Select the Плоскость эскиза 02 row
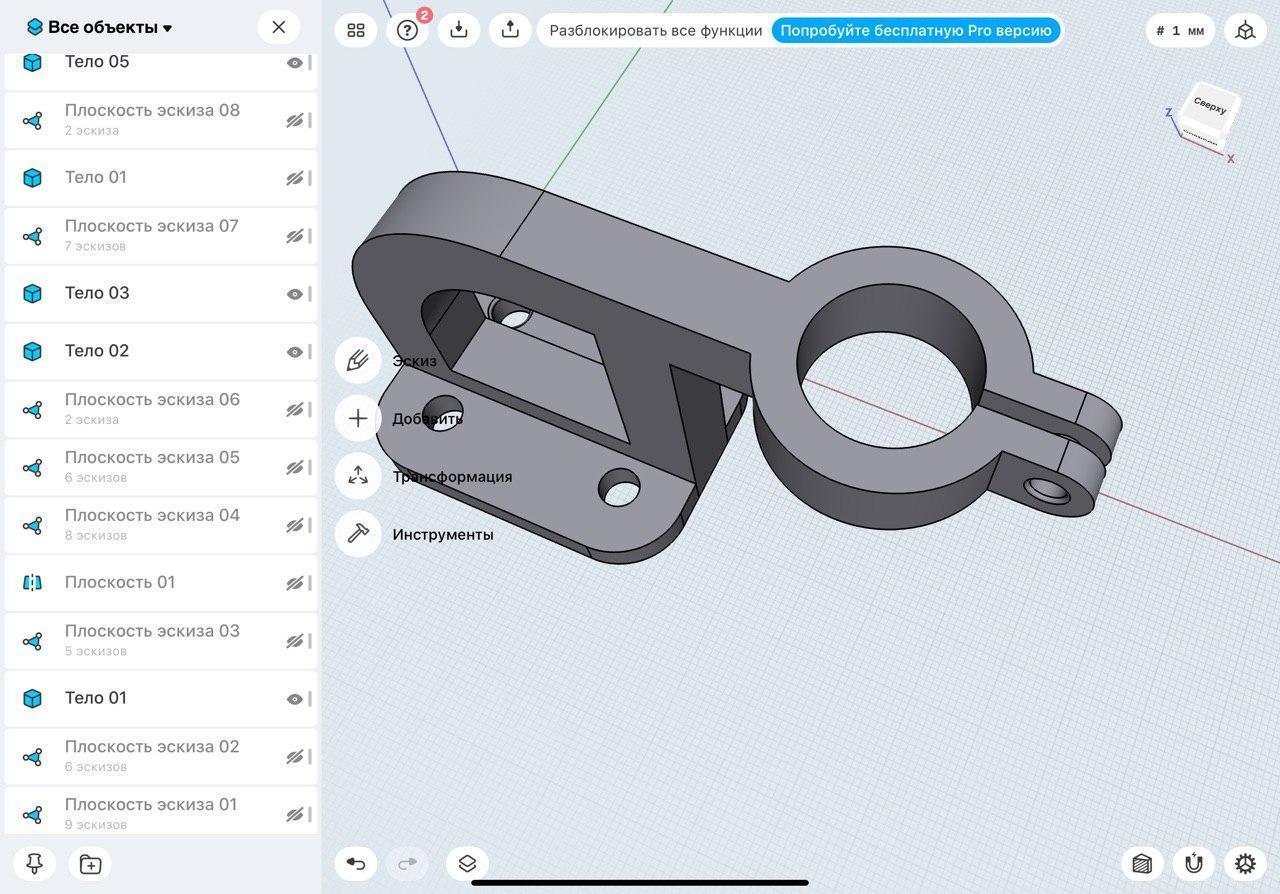 pyautogui.click(x=161, y=756)
